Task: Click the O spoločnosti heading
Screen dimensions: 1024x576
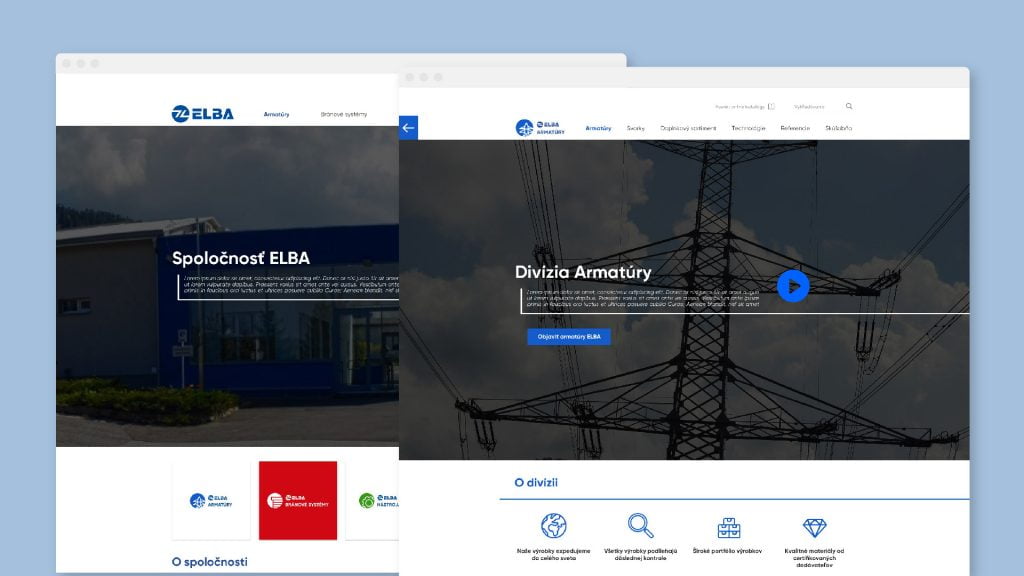Action: point(210,562)
